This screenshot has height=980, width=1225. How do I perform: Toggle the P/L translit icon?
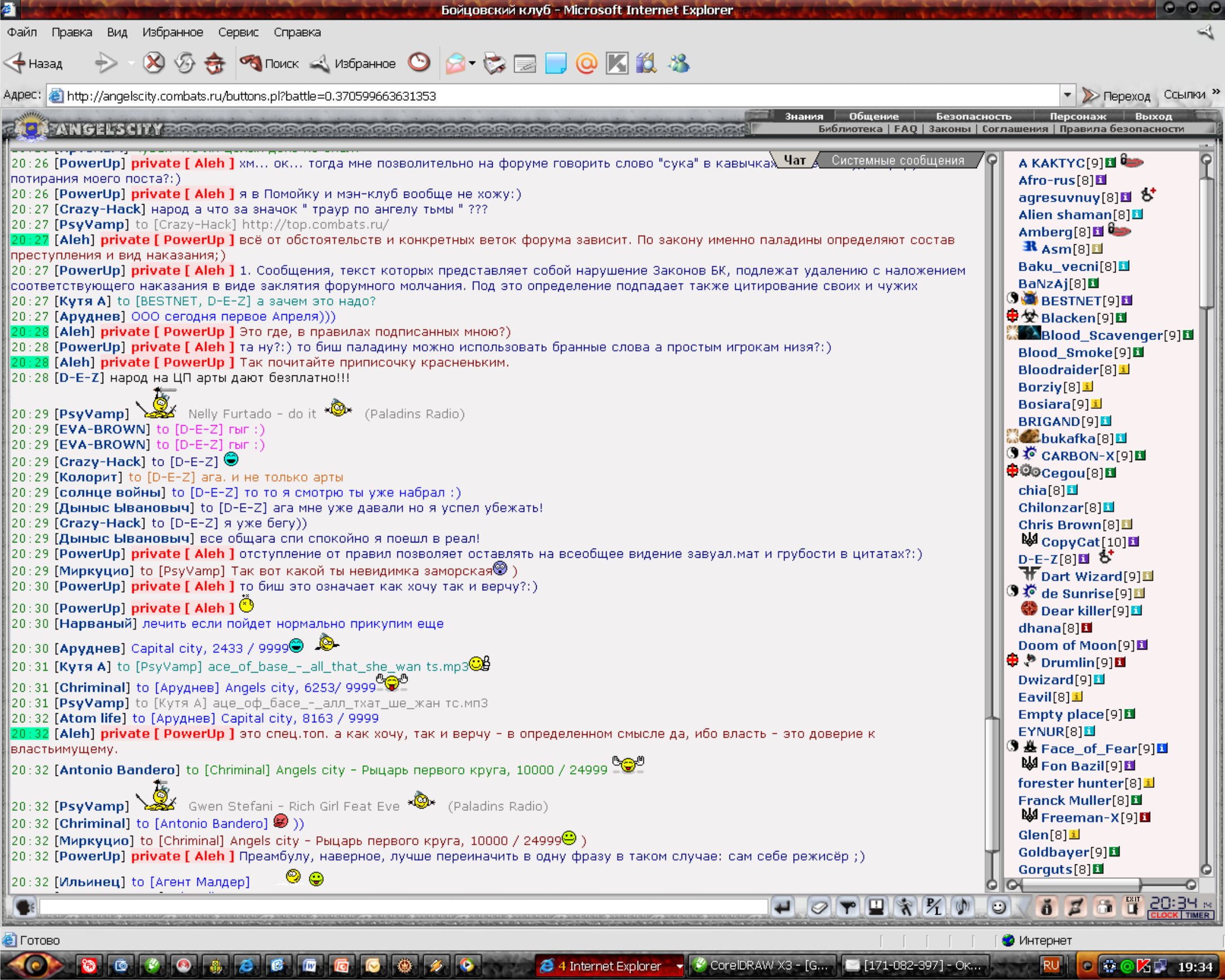click(x=934, y=906)
